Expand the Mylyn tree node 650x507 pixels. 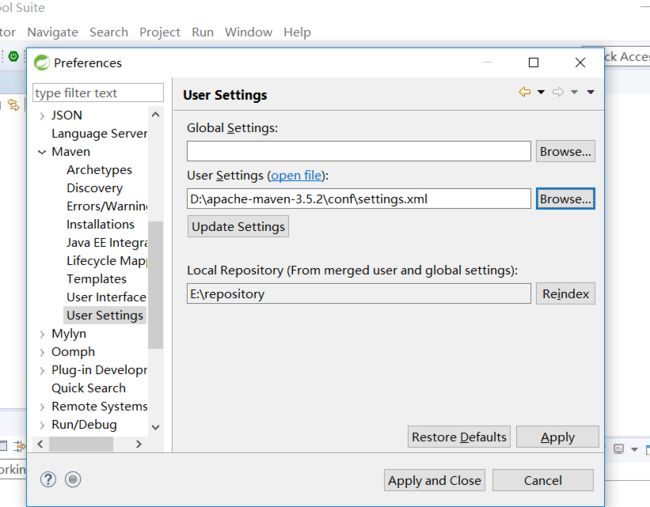[42, 334]
